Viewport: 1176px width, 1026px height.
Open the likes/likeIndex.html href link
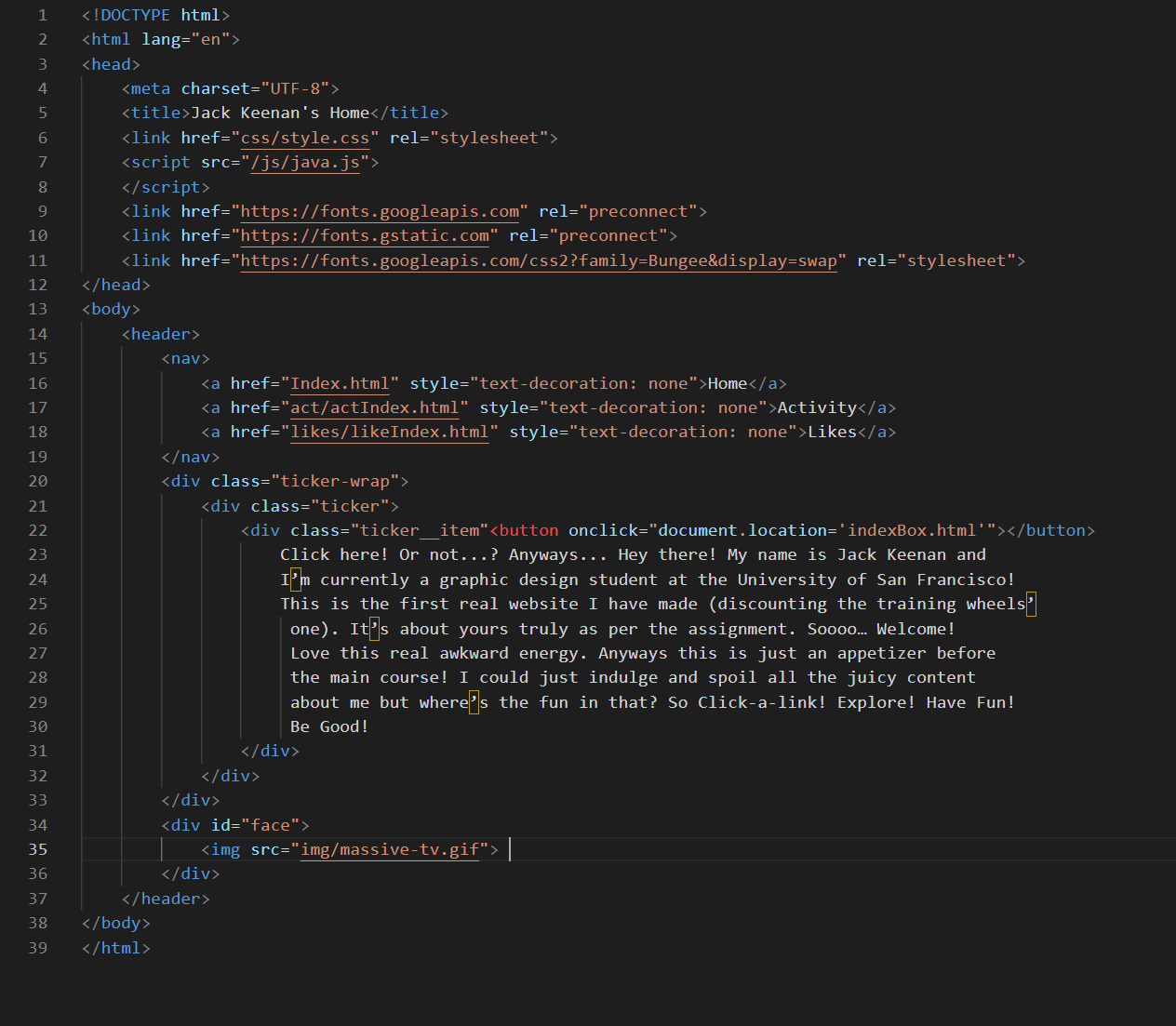pyautogui.click(x=390, y=432)
